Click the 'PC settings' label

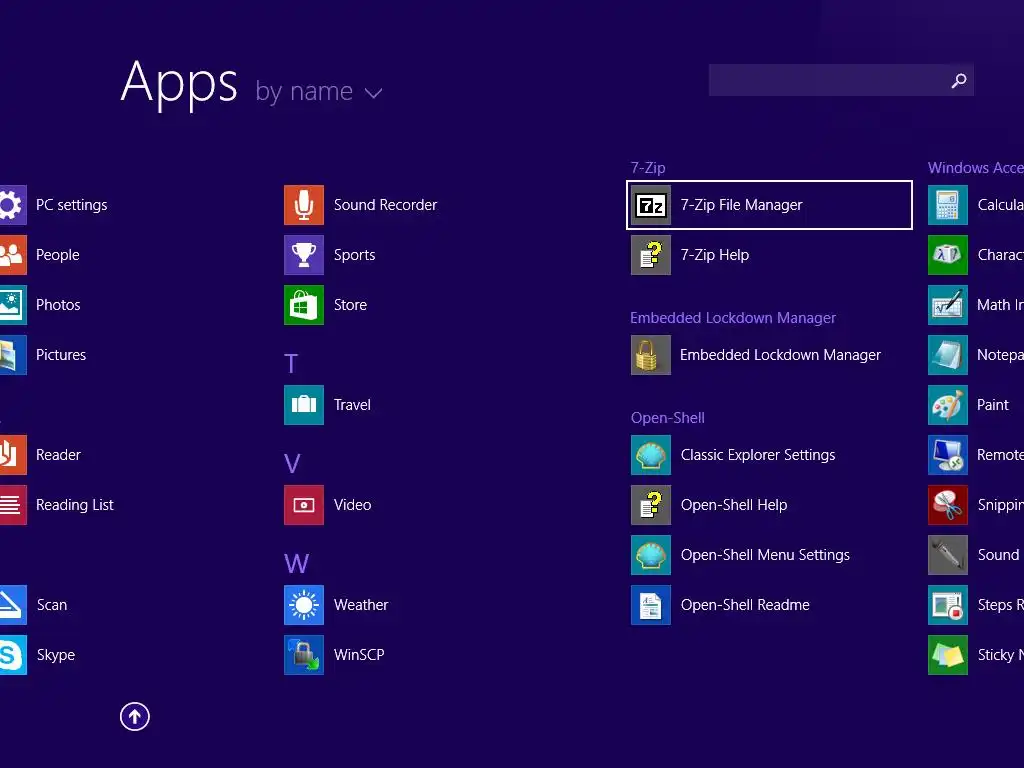click(72, 205)
